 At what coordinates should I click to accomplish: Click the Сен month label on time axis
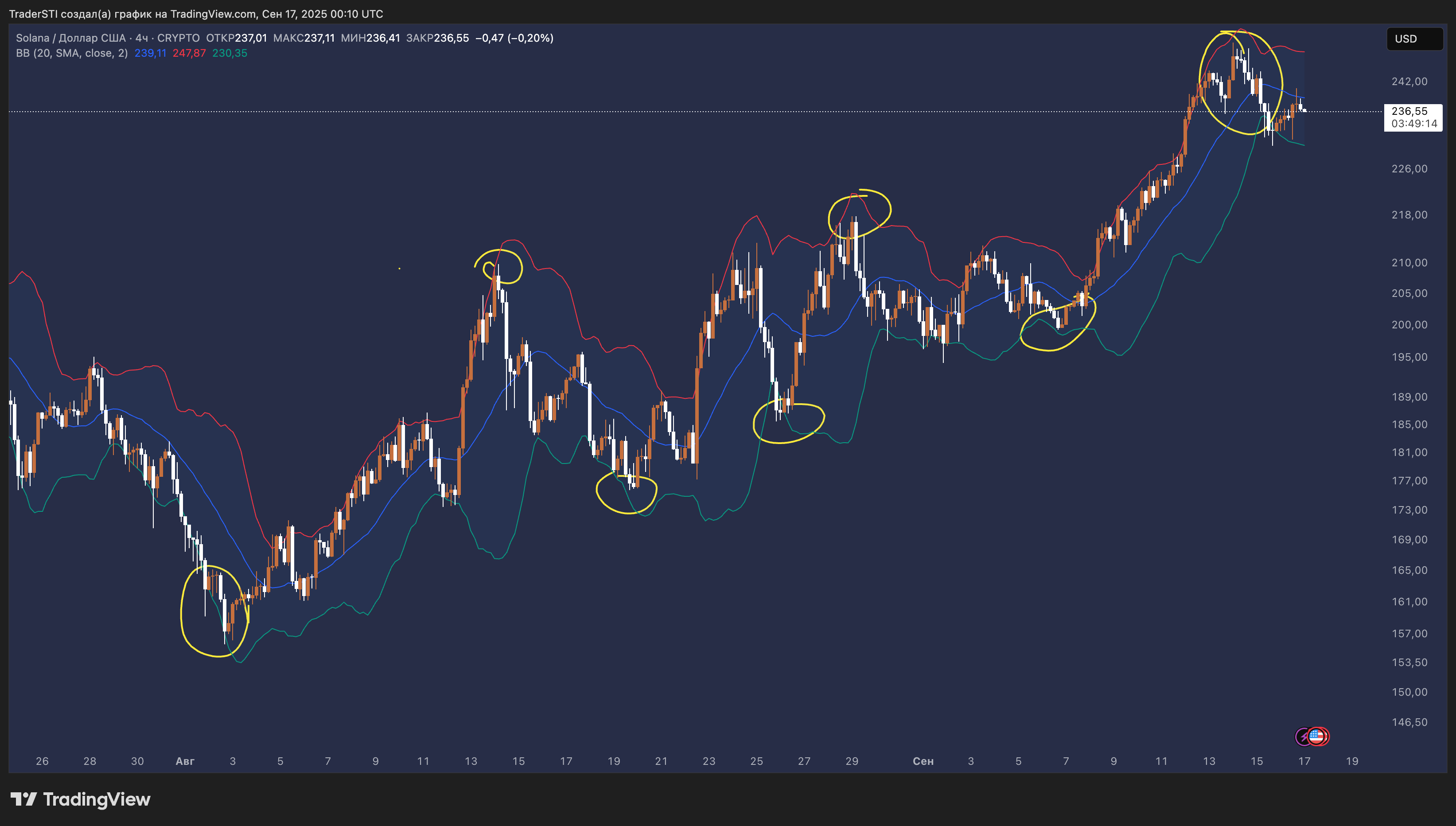(x=923, y=761)
